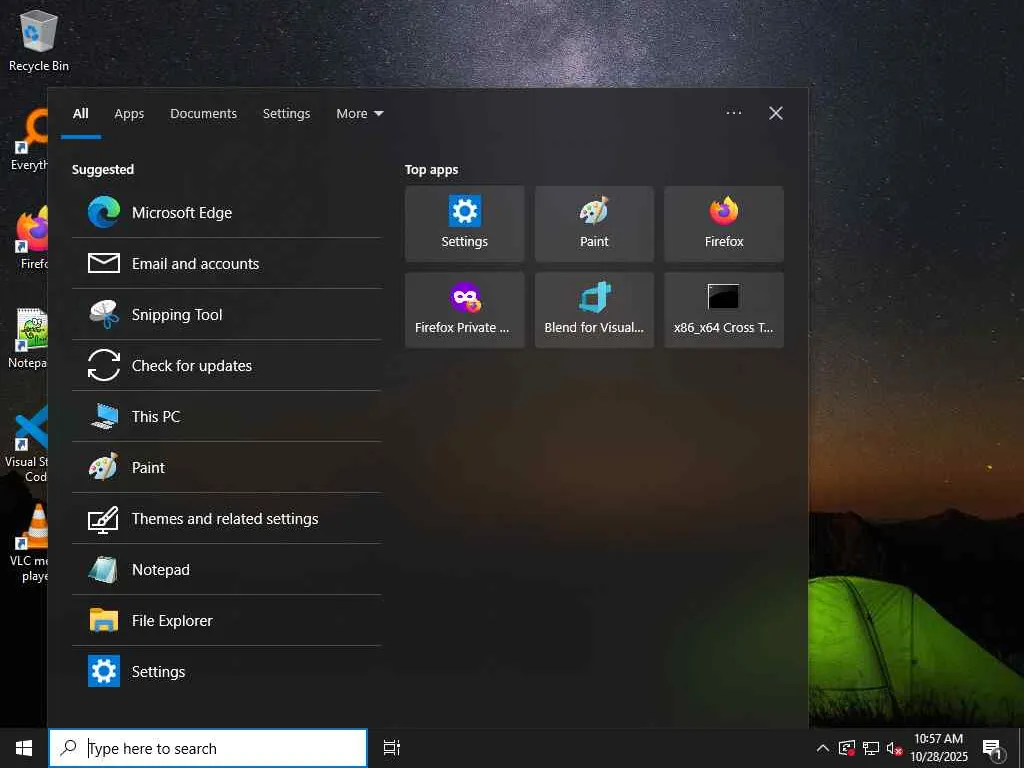Click the Check for updates icon

tap(104, 366)
